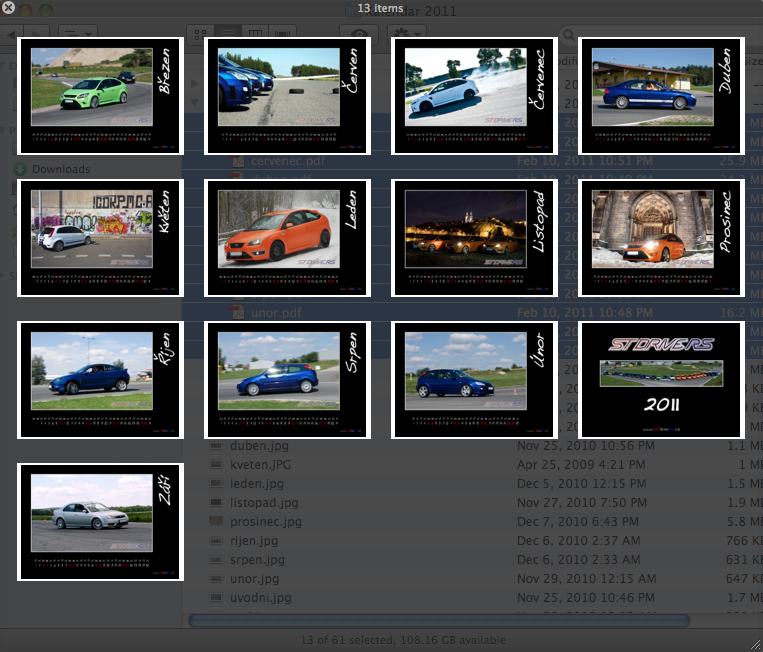Viewport: 763px width, 652px height.
Task: Click the prosinec.jpg file icon
Action: coord(216,522)
